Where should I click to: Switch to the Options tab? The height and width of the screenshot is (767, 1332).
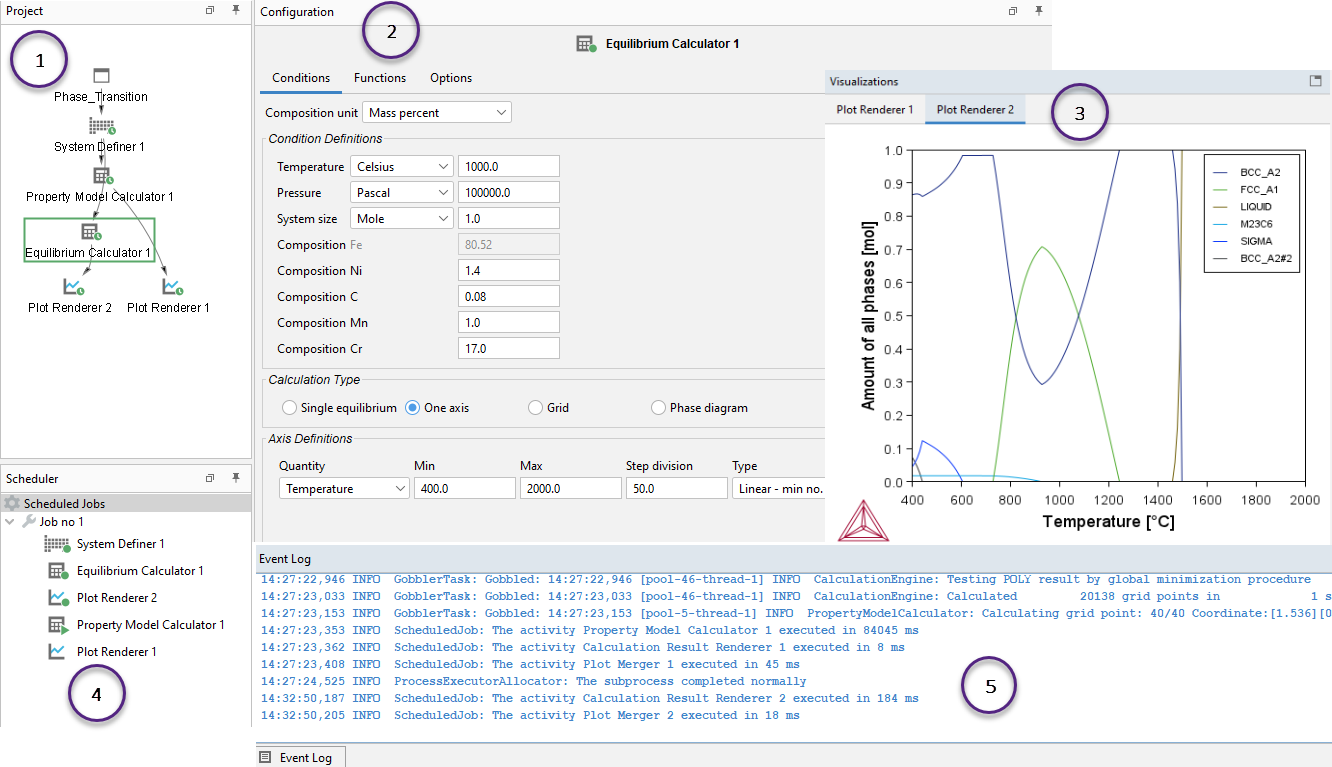[451, 78]
